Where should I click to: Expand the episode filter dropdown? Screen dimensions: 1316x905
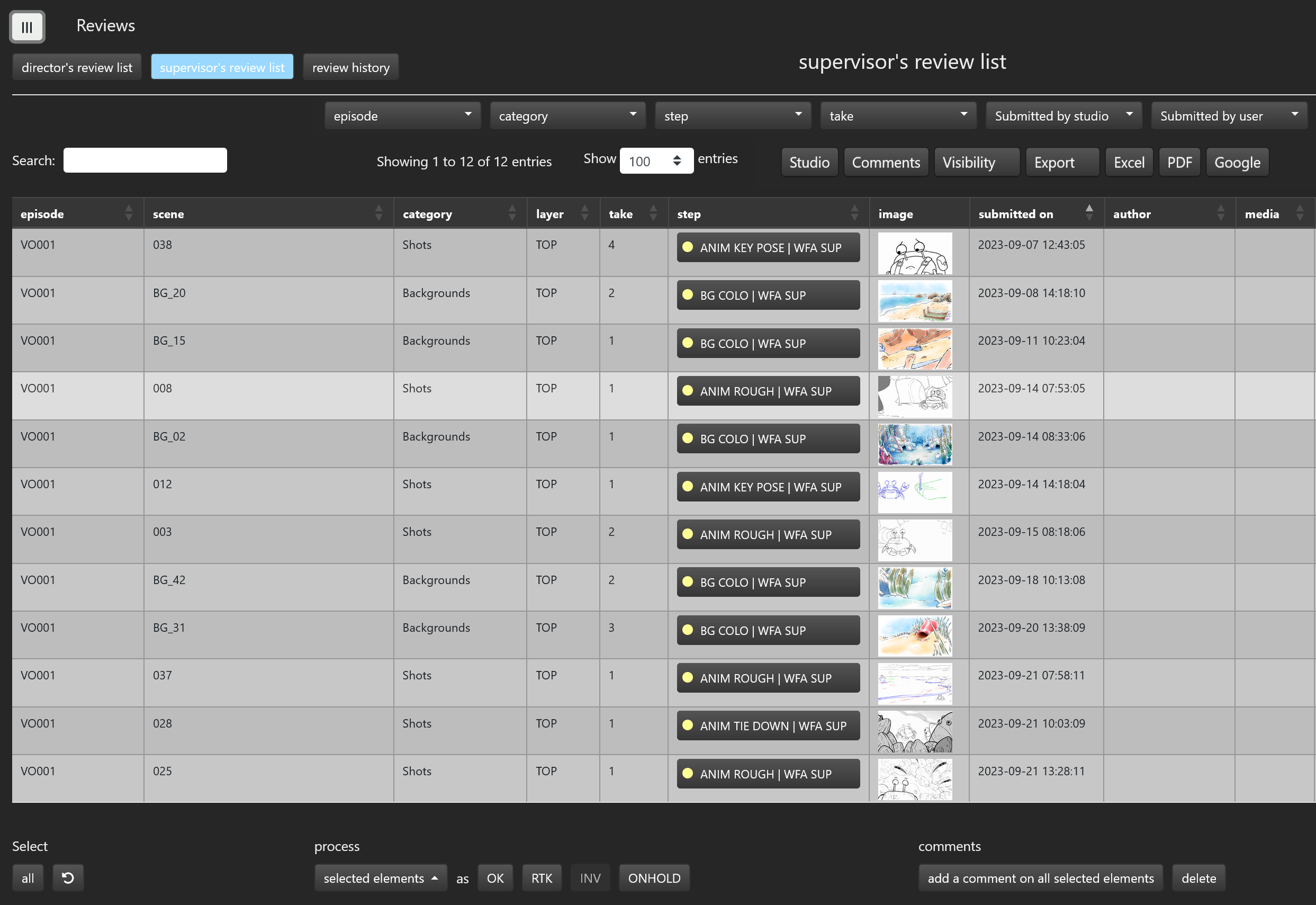pyautogui.click(x=402, y=115)
